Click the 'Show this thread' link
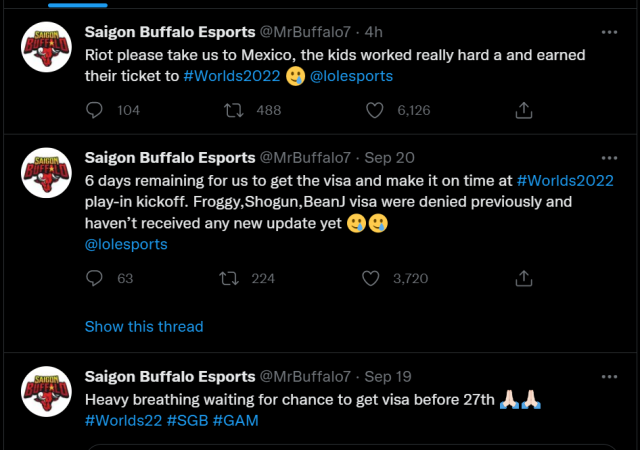 [x=144, y=327]
